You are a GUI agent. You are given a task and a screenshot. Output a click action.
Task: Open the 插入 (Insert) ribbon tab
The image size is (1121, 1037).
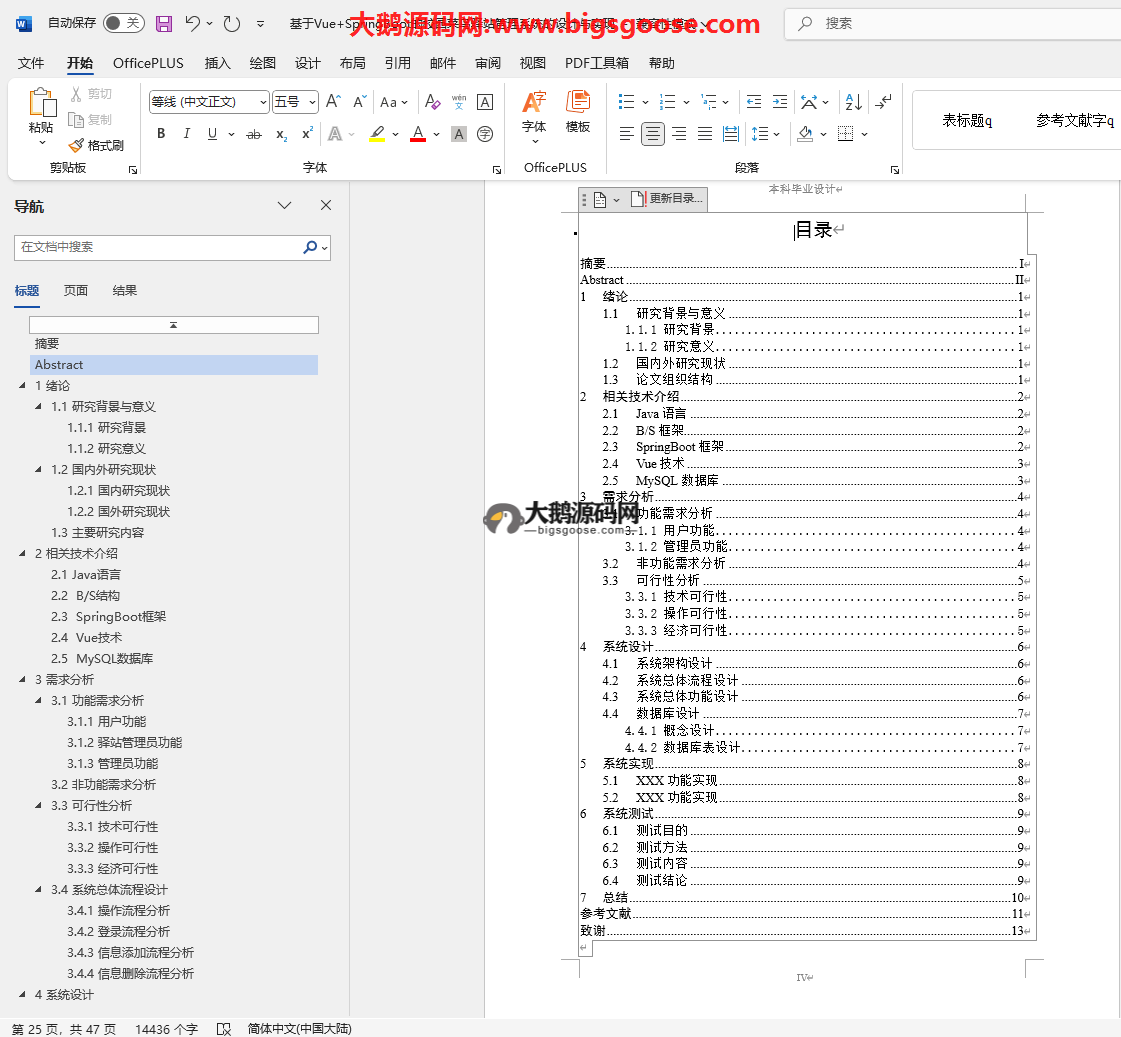point(217,63)
